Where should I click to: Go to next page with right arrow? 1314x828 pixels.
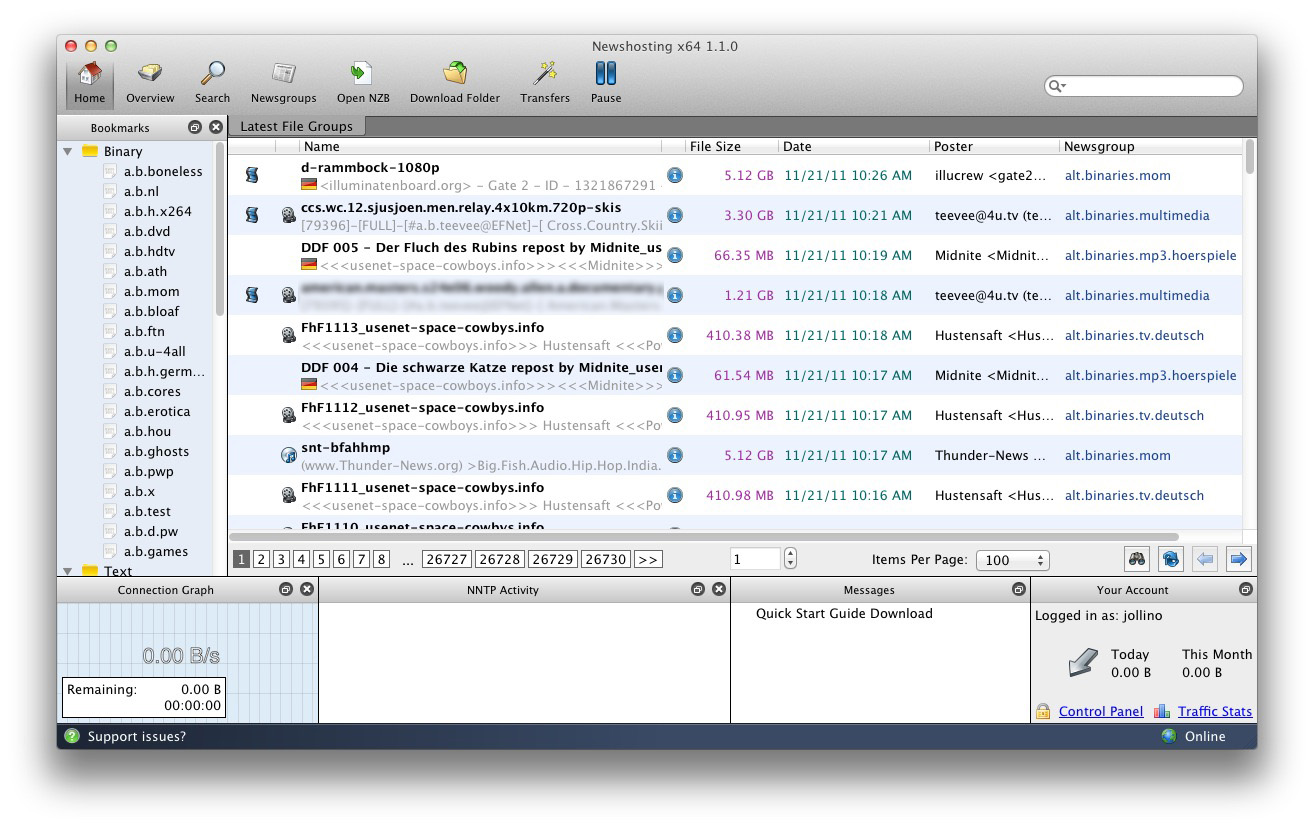(1238, 559)
